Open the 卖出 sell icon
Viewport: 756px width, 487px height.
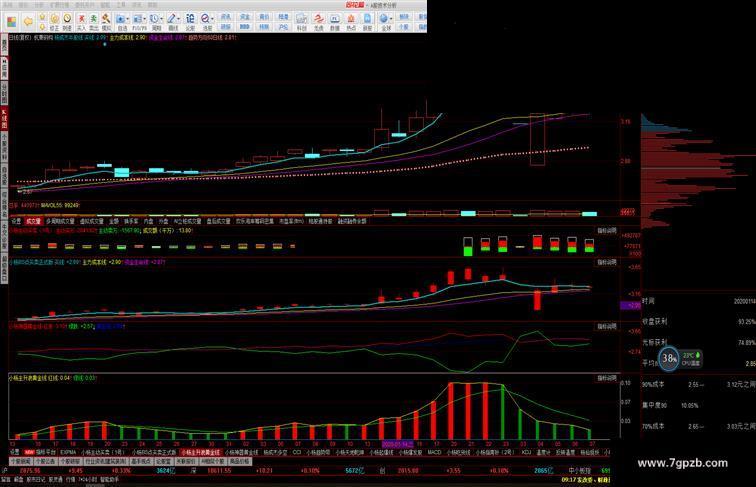94,21
